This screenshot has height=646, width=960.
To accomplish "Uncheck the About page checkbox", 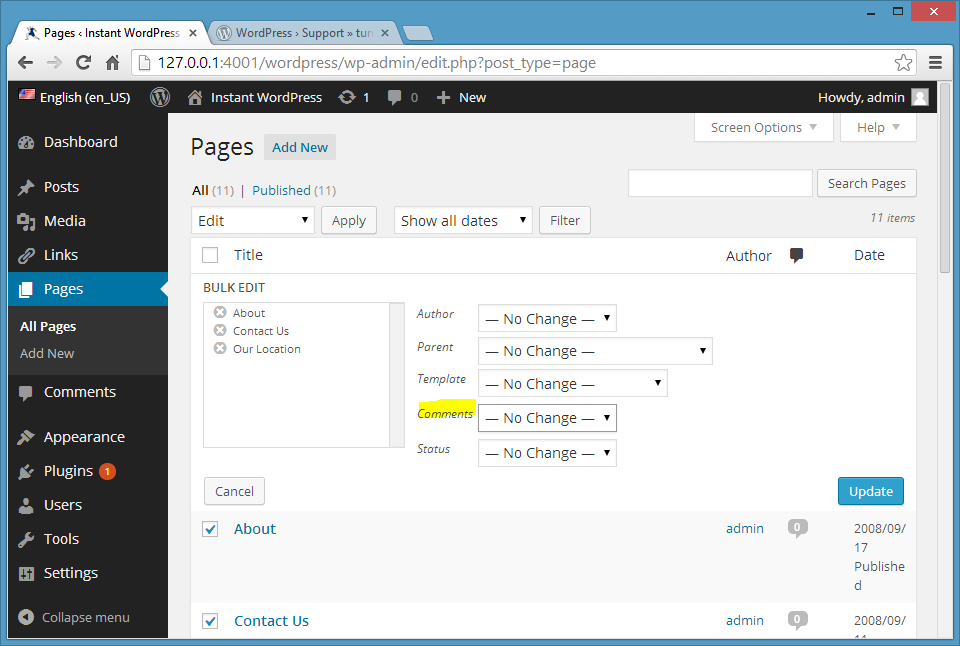I will click(210, 529).
